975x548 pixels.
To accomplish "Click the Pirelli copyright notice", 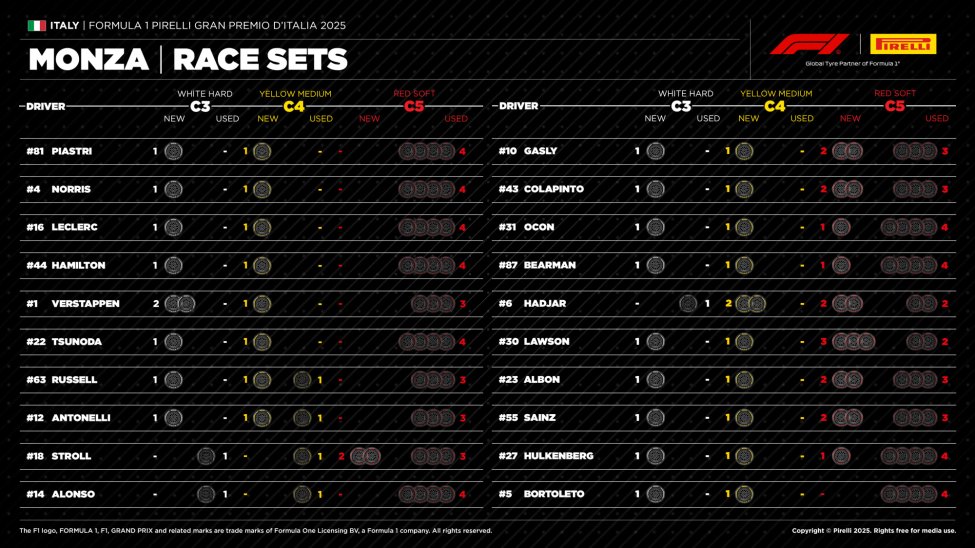I will 873,531.
